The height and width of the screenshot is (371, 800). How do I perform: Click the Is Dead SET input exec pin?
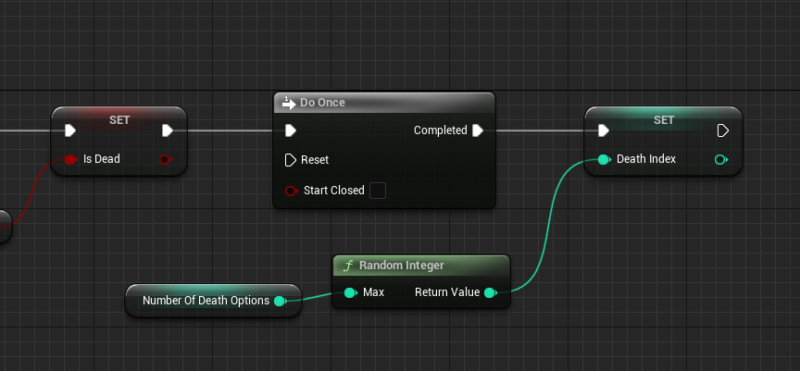pos(70,131)
